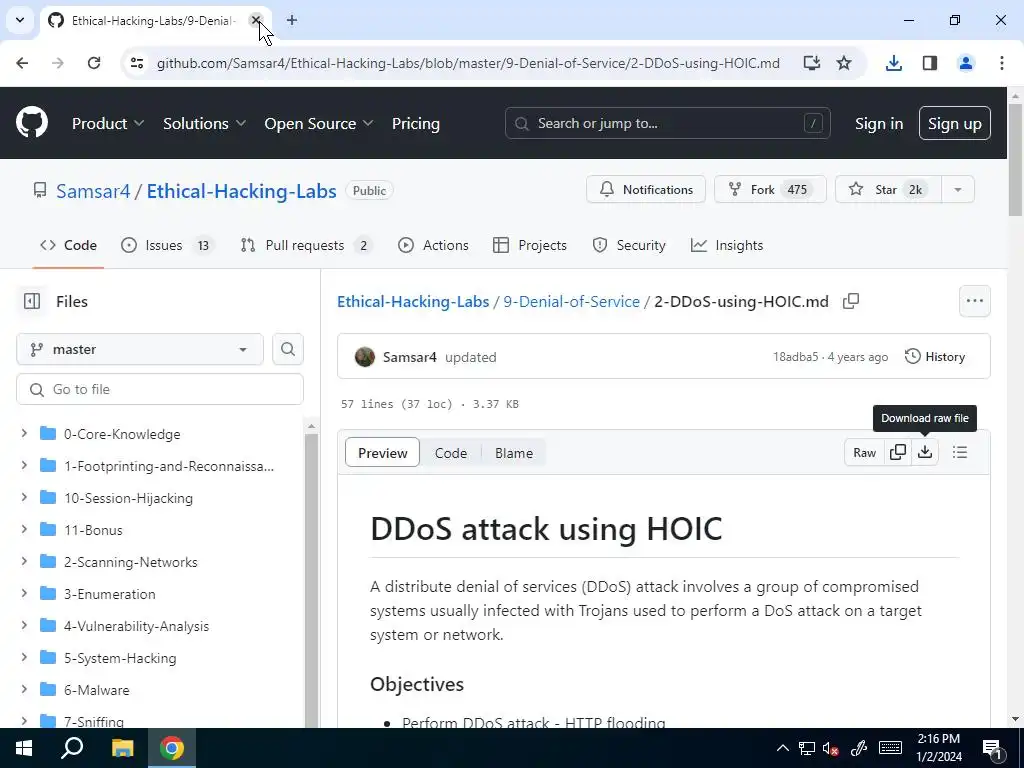Image resolution: width=1024 pixels, height=768 pixels.
Task: Open Chrome downloads icon
Action: [893, 63]
